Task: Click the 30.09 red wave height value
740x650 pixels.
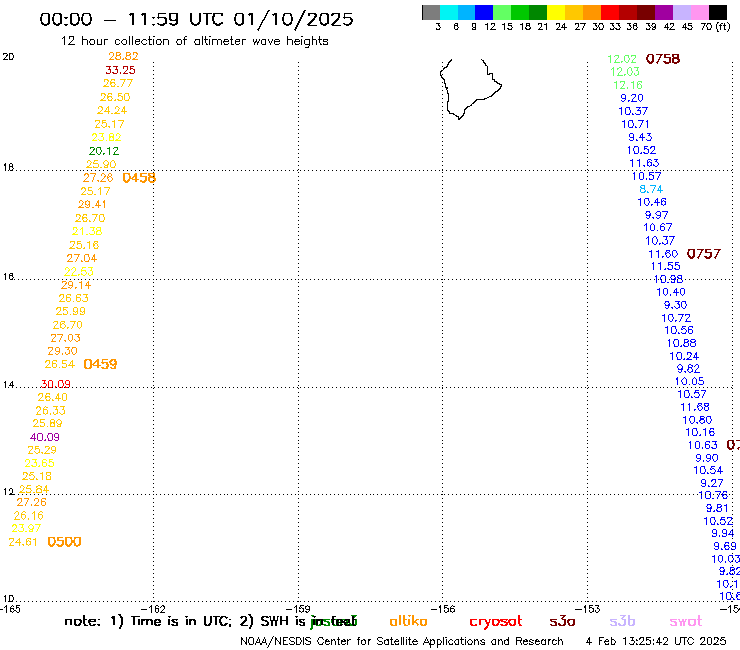Action: point(56,384)
